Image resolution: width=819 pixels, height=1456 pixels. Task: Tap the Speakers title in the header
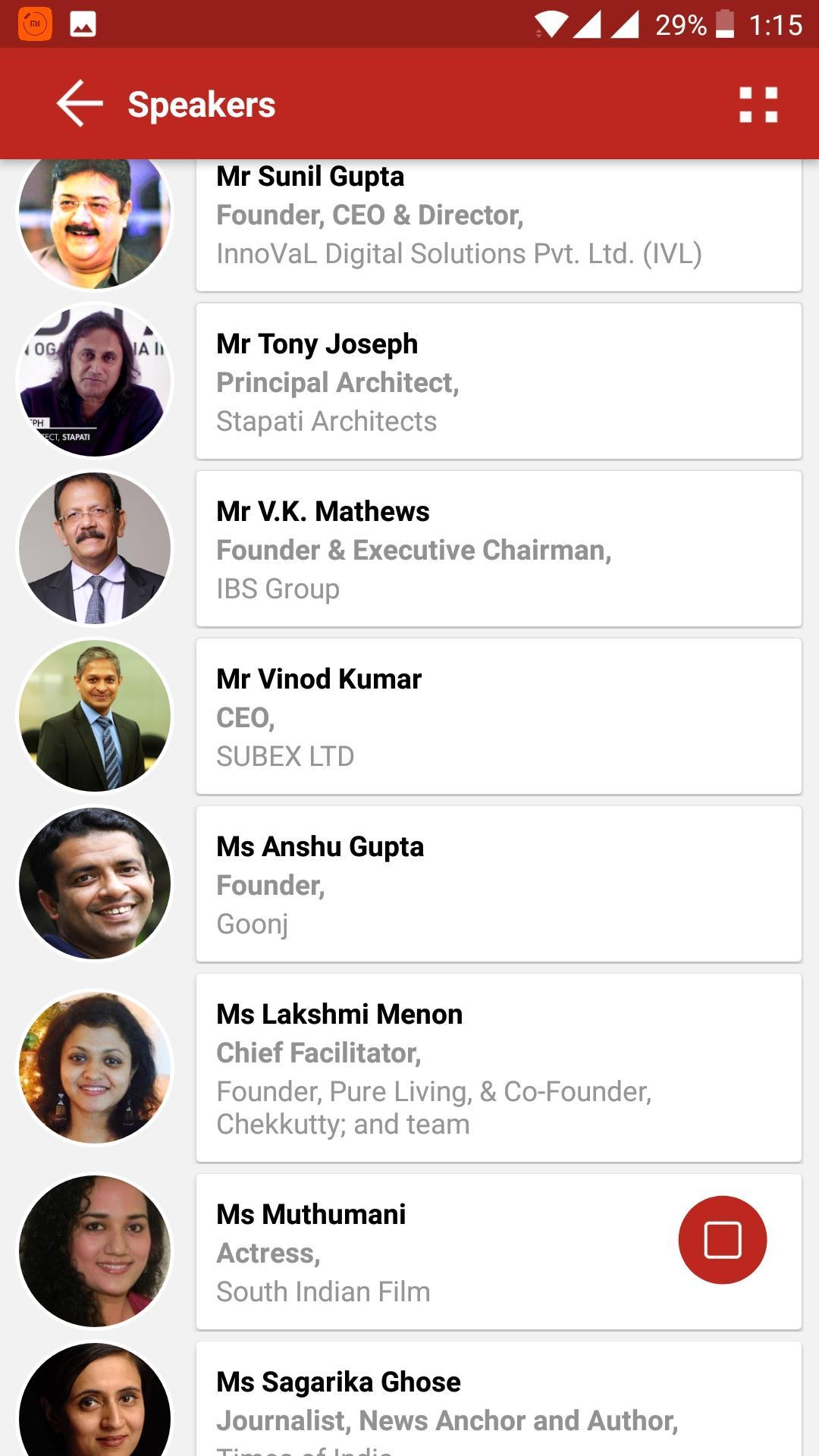tap(201, 105)
